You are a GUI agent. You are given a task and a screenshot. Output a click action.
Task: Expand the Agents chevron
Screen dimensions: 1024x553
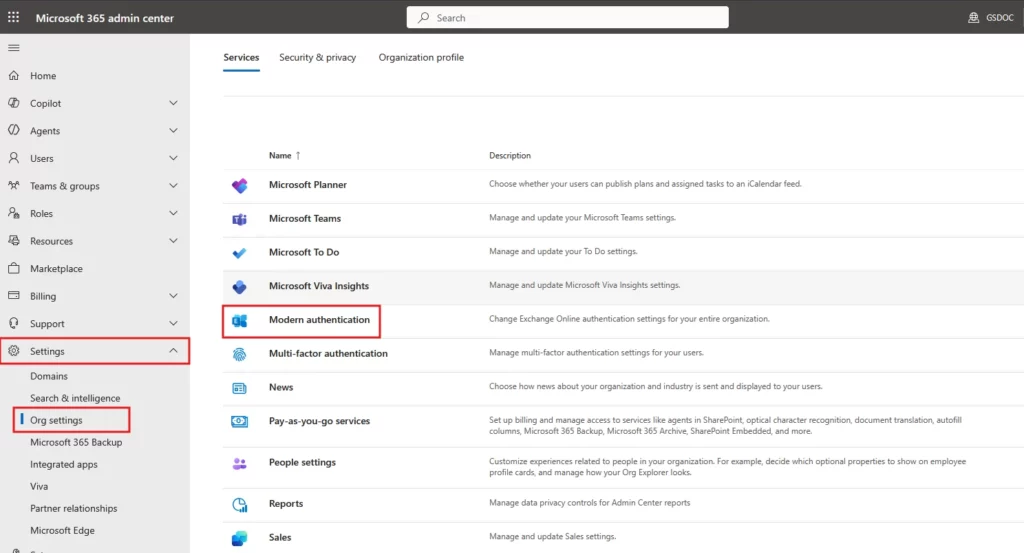coord(173,131)
